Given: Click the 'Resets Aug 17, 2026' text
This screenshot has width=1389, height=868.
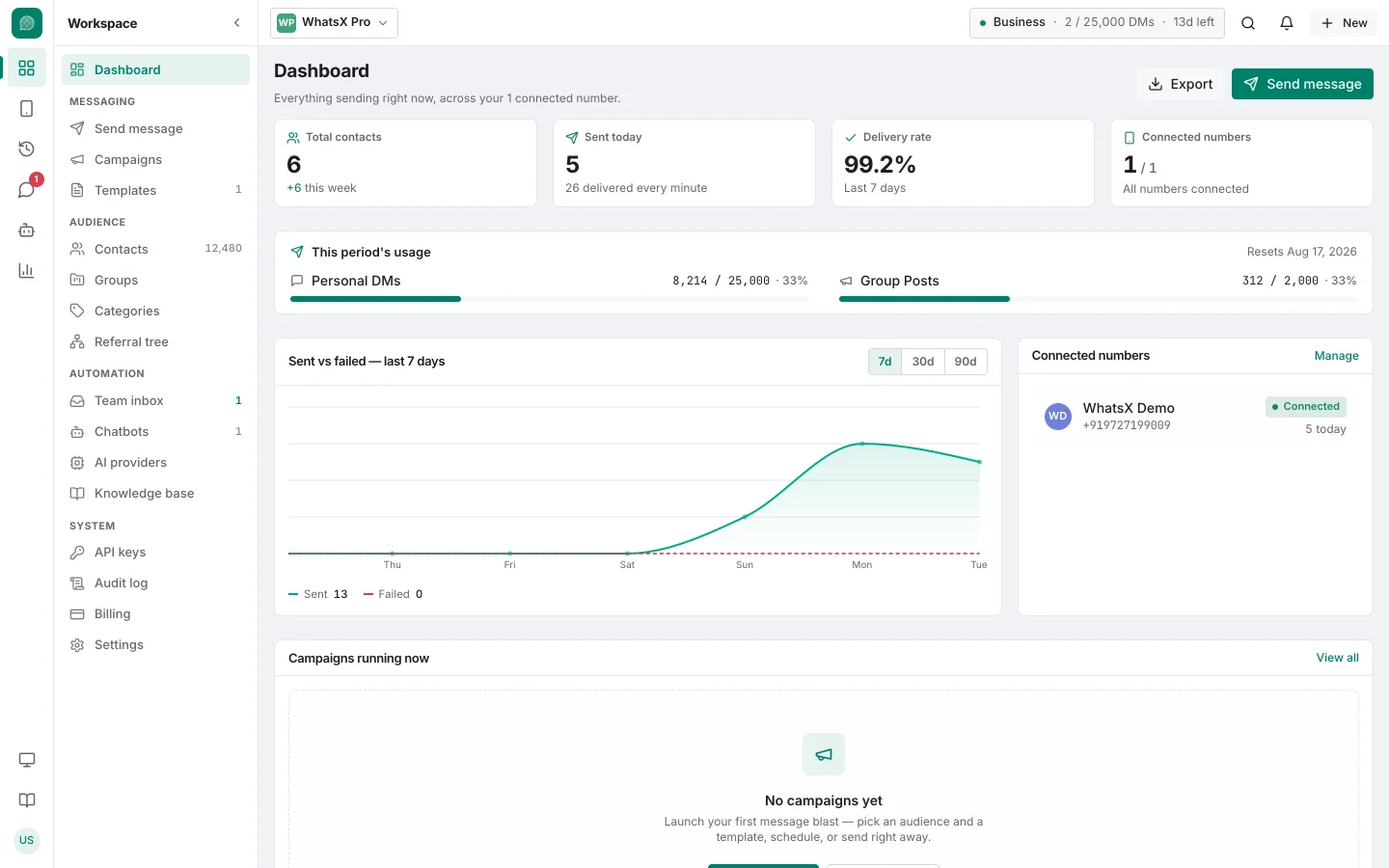Looking at the screenshot, I should coord(1301,252).
